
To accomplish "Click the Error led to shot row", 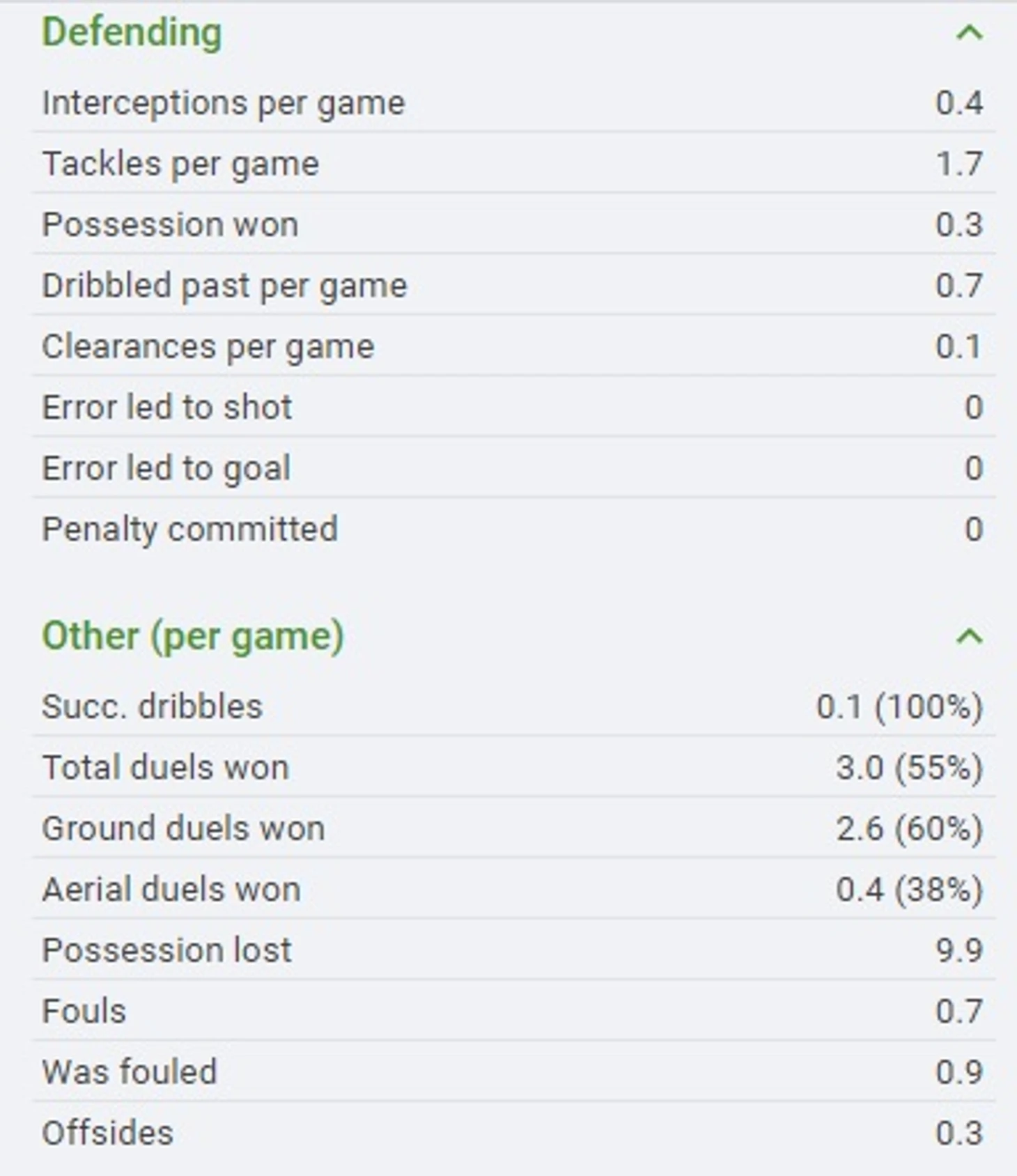I will pos(513,407).
